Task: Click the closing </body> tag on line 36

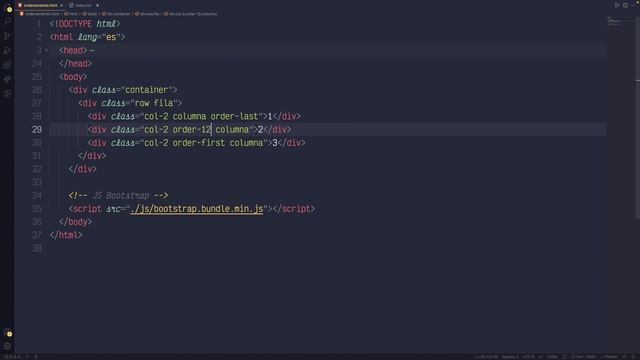Action: pos(76,222)
